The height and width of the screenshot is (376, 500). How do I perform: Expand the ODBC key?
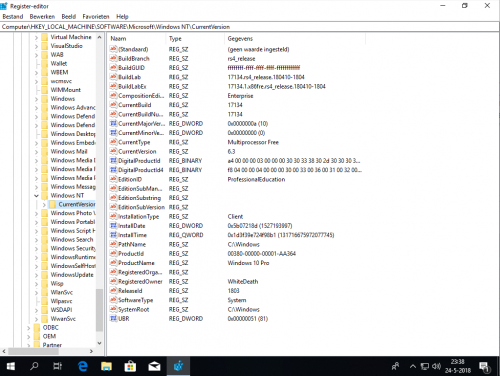coord(28,328)
